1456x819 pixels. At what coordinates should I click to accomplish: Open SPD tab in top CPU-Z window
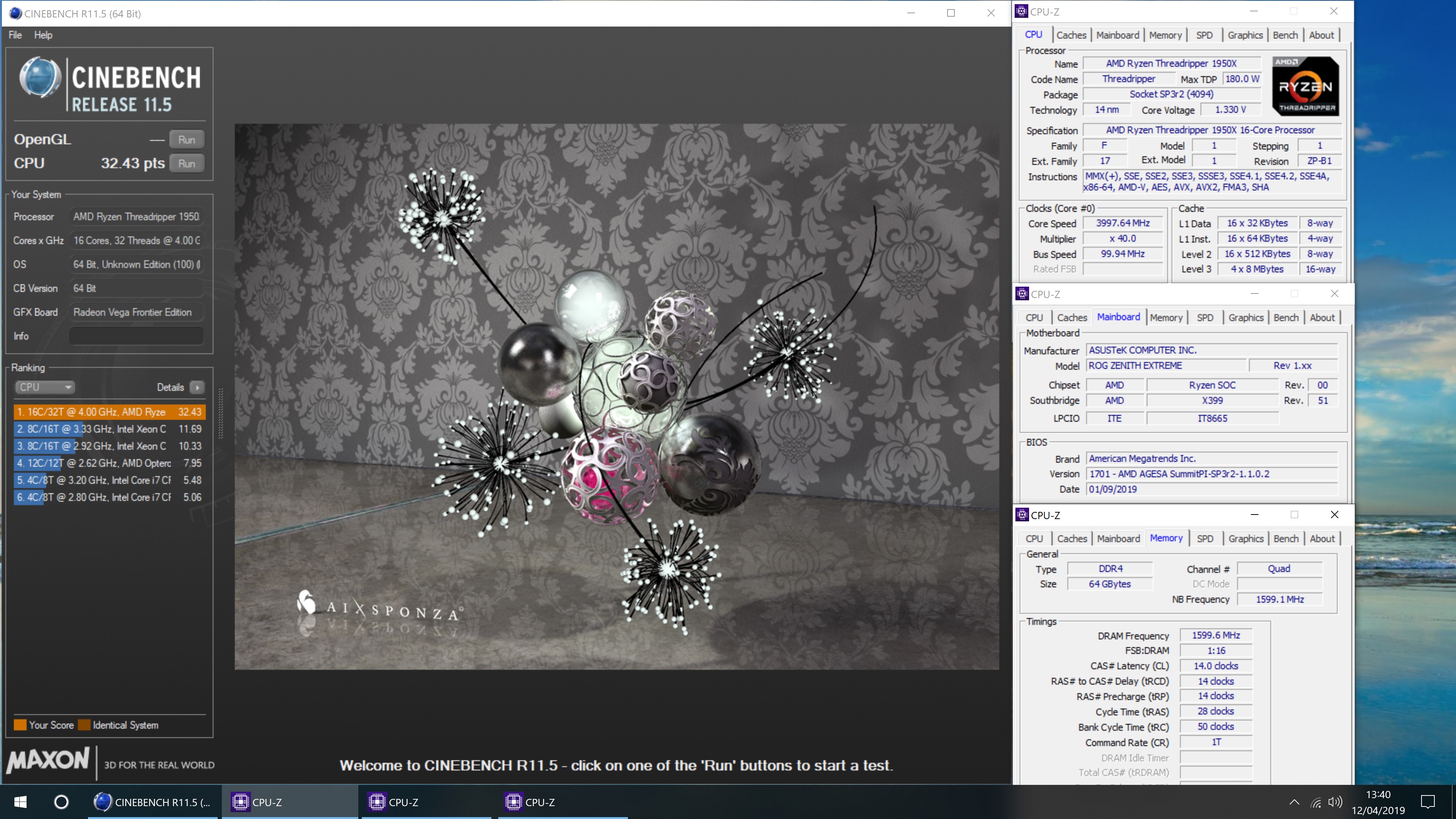pos(1204,35)
